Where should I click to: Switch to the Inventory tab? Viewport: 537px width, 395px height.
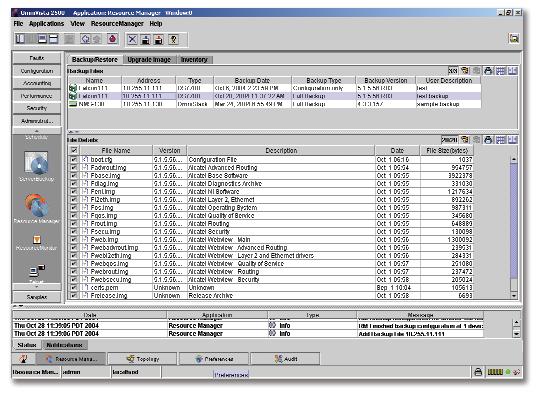coord(194,60)
